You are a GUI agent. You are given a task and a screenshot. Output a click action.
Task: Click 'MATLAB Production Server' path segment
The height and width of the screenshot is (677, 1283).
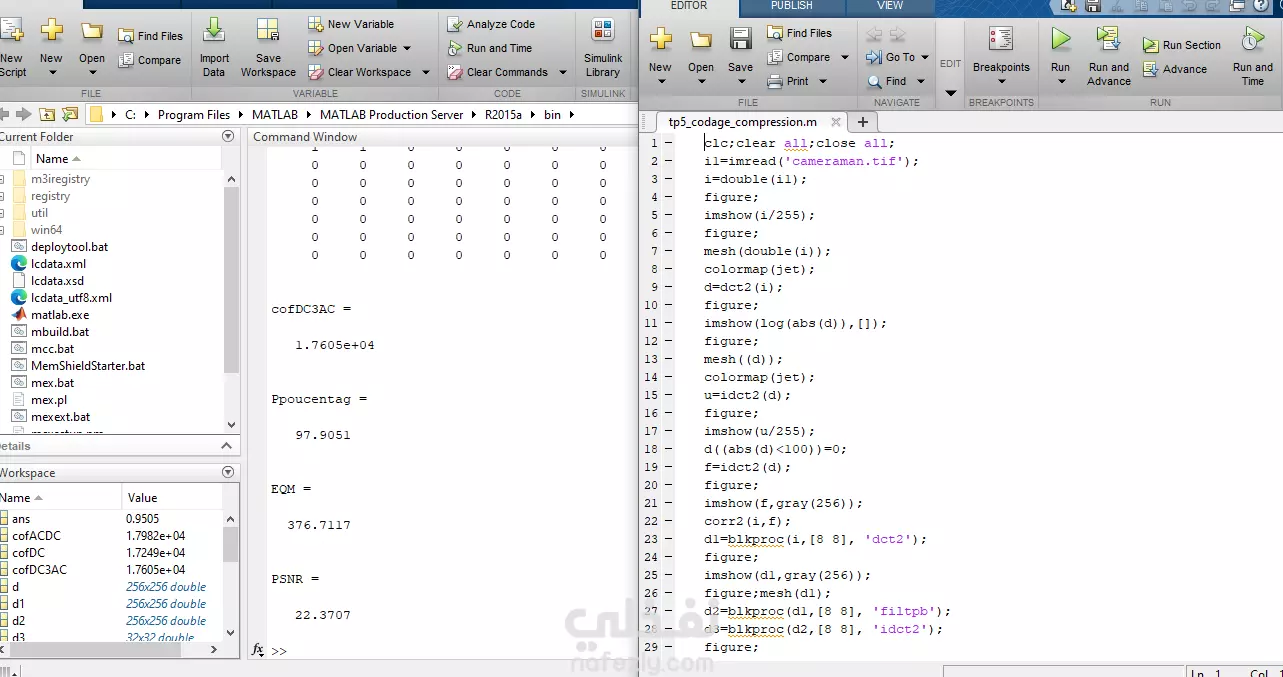coord(392,114)
